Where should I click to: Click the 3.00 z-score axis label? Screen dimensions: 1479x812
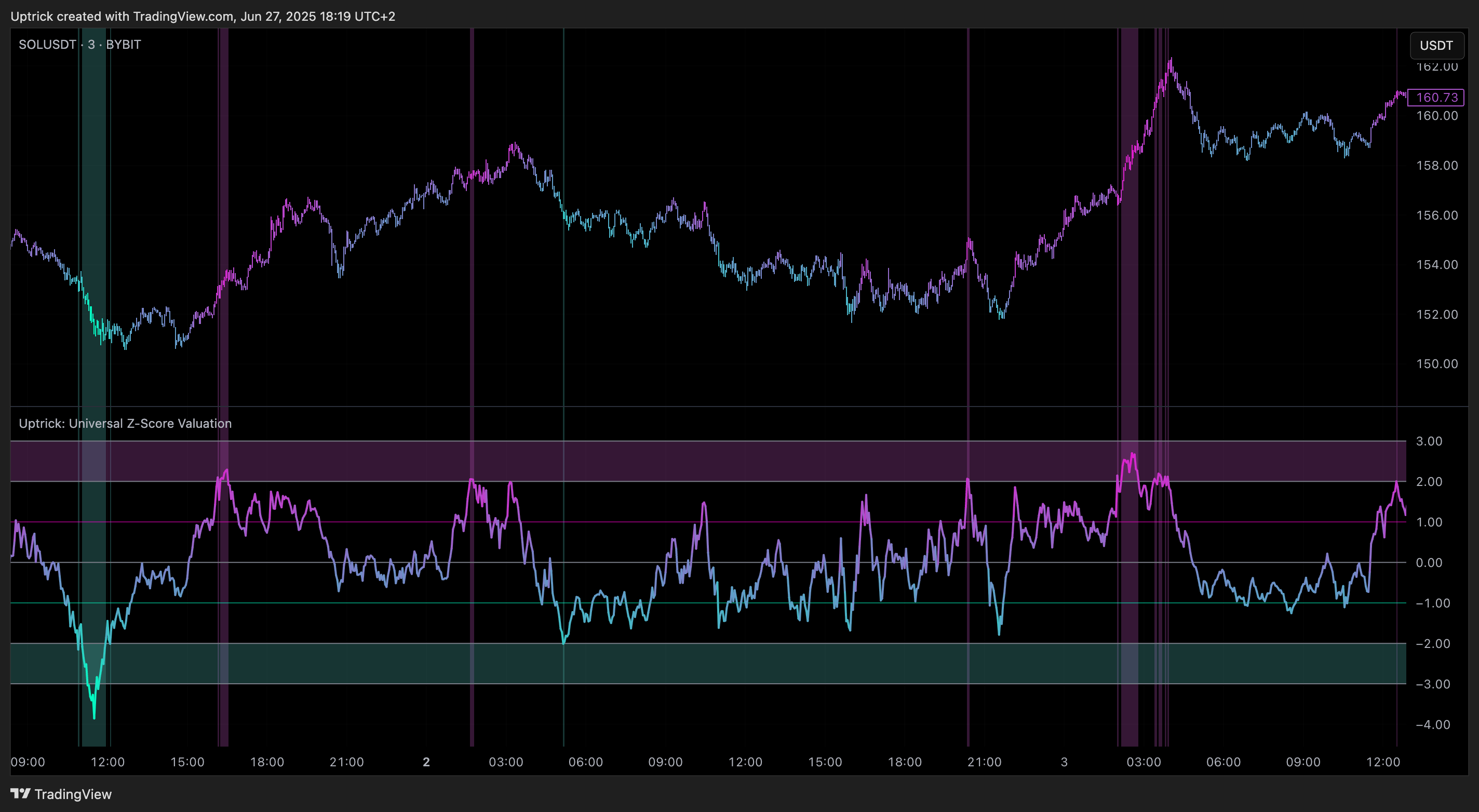click(1429, 441)
